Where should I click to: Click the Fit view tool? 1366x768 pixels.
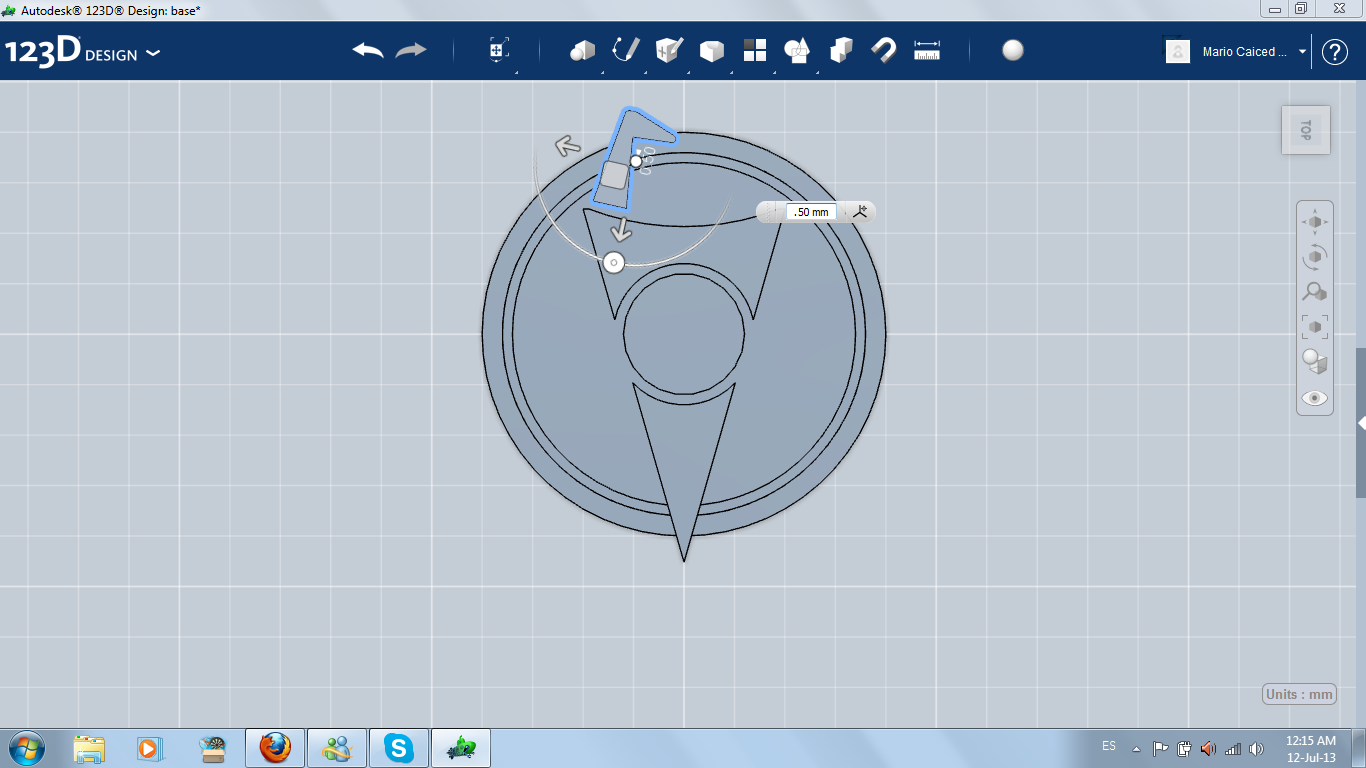coord(1314,326)
